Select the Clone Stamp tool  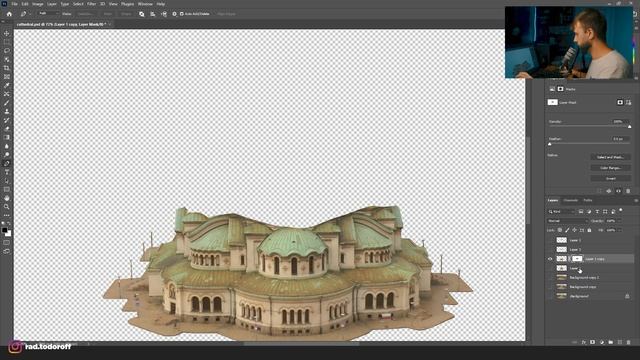click(x=7, y=111)
